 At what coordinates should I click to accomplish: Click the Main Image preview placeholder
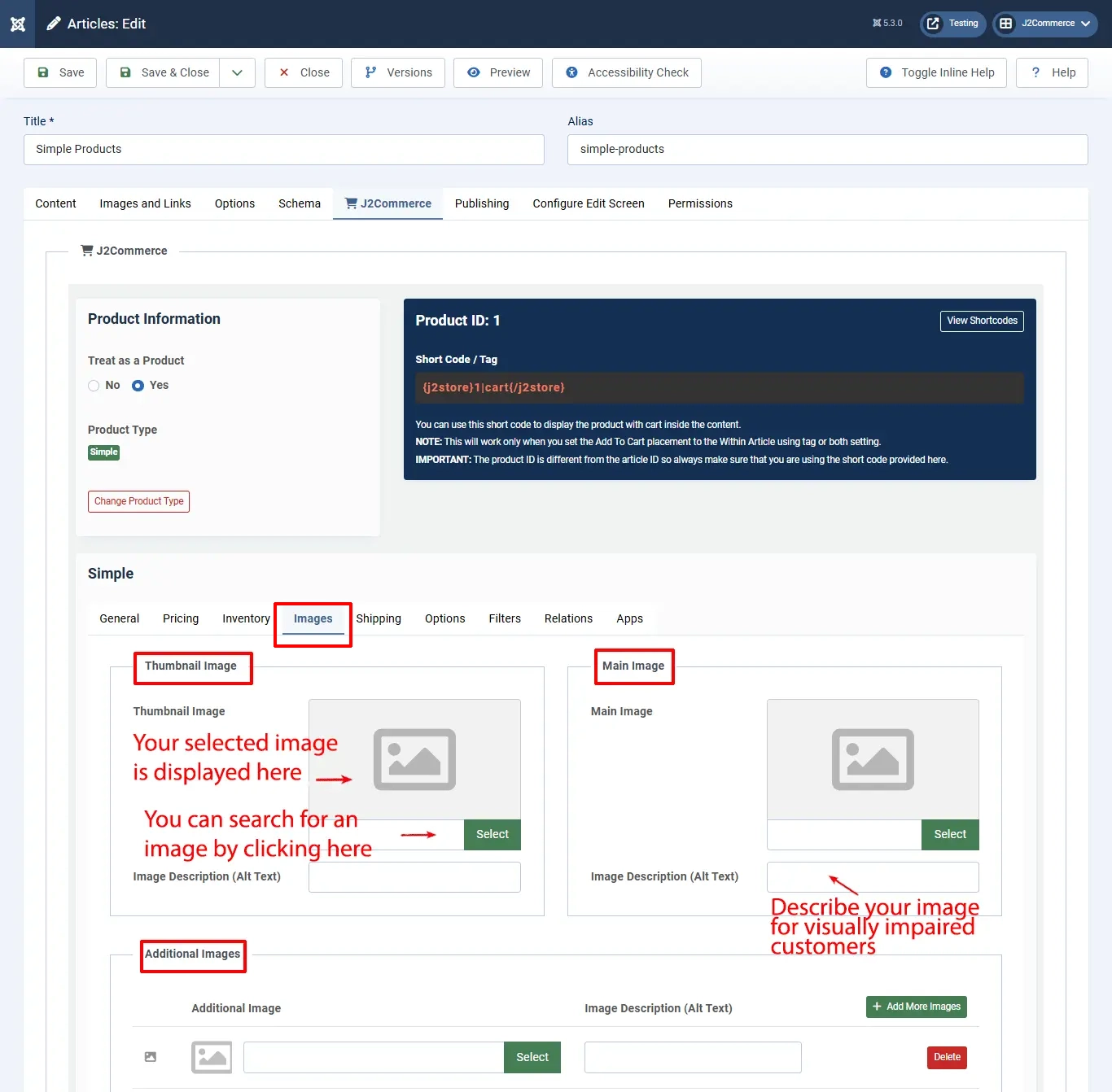click(873, 759)
